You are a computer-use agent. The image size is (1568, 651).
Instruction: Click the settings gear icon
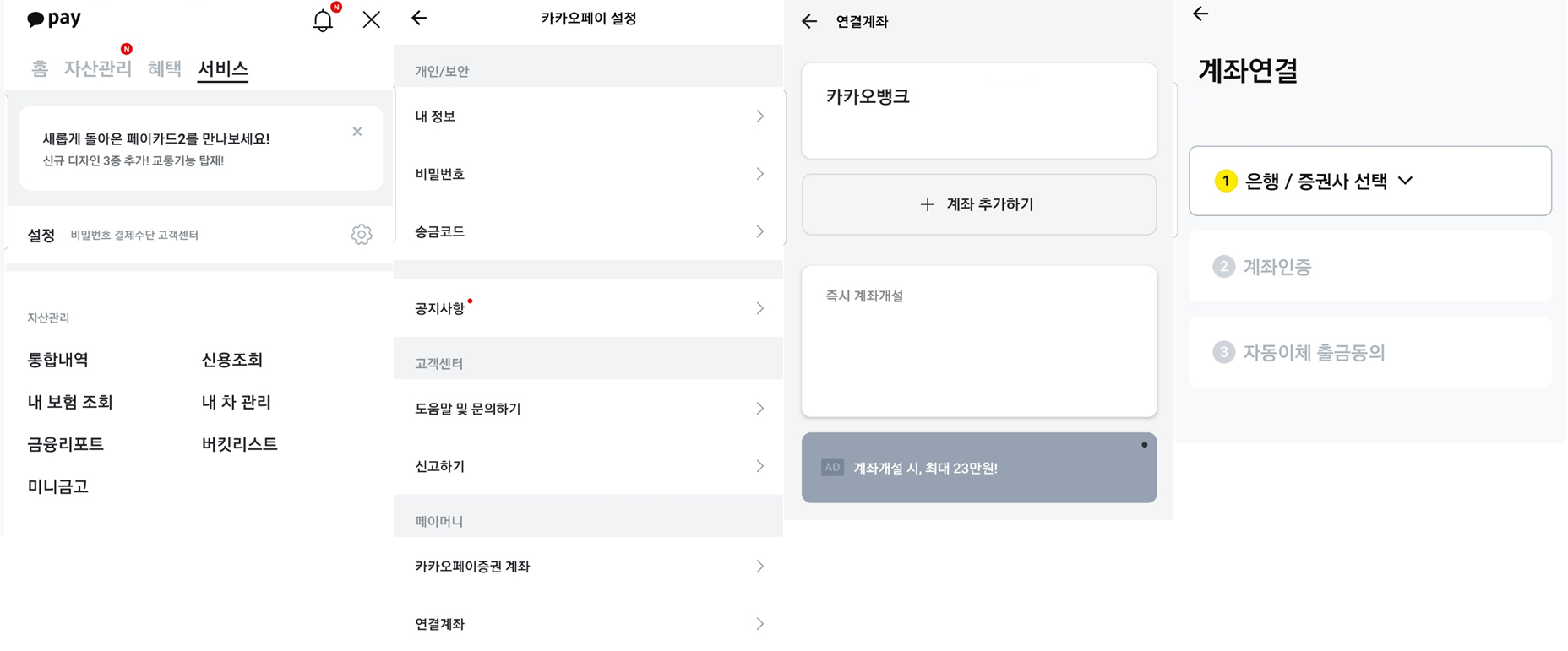(362, 235)
